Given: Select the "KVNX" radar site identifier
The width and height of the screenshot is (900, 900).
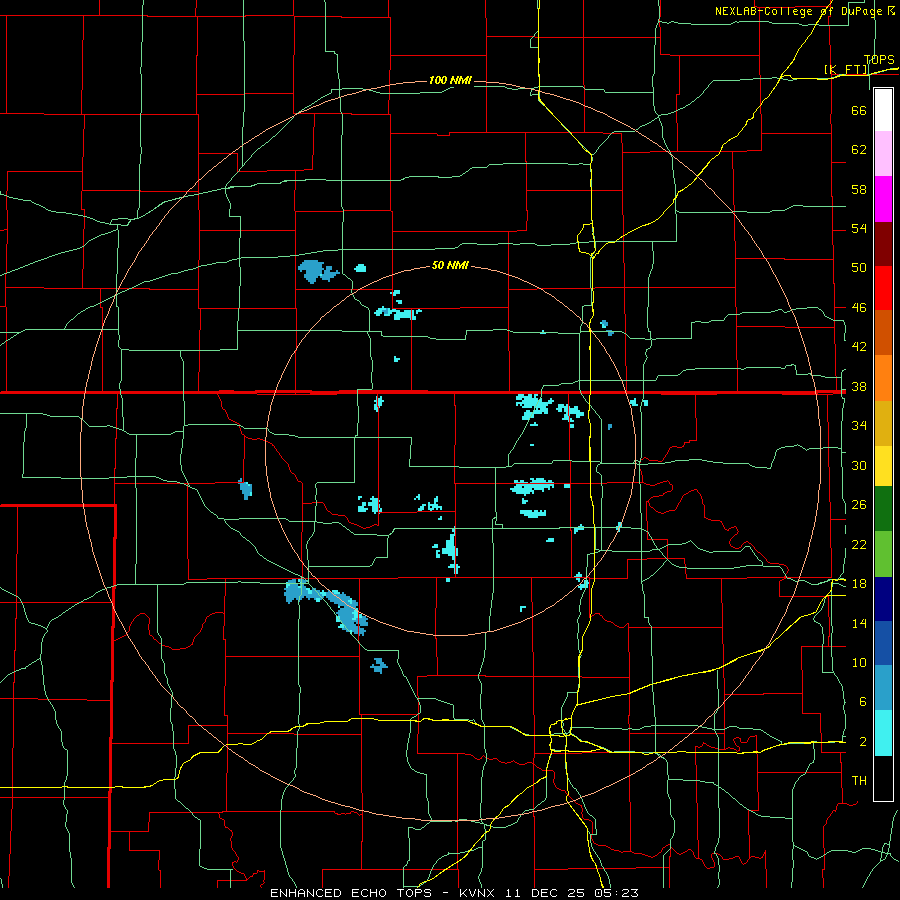Looking at the screenshot, I should tap(479, 893).
